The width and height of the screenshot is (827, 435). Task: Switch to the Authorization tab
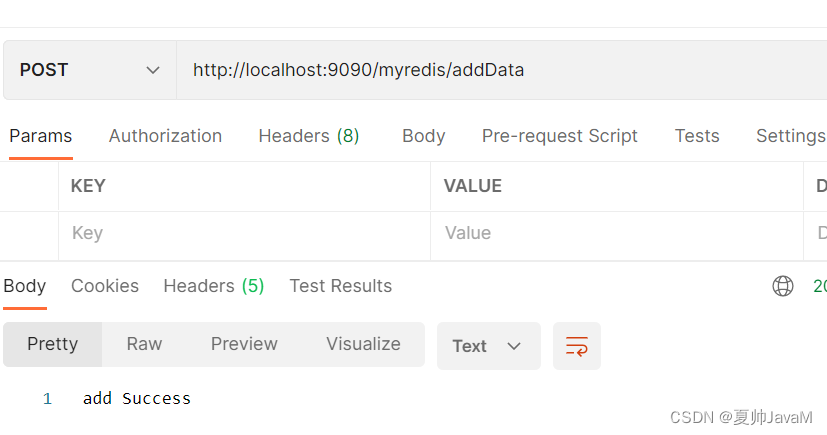tap(165, 136)
